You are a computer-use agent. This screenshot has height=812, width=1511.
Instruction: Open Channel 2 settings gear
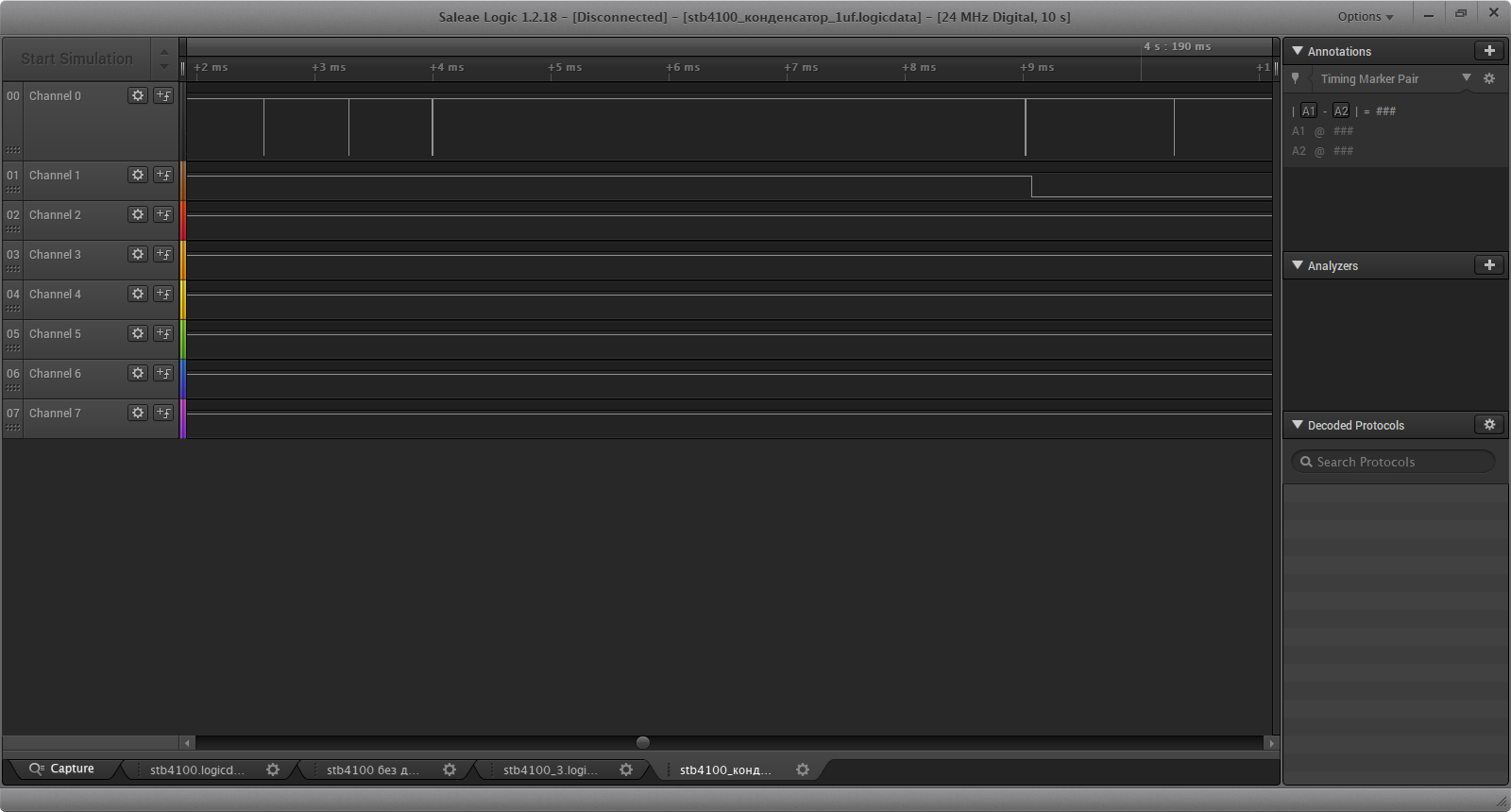coord(138,214)
